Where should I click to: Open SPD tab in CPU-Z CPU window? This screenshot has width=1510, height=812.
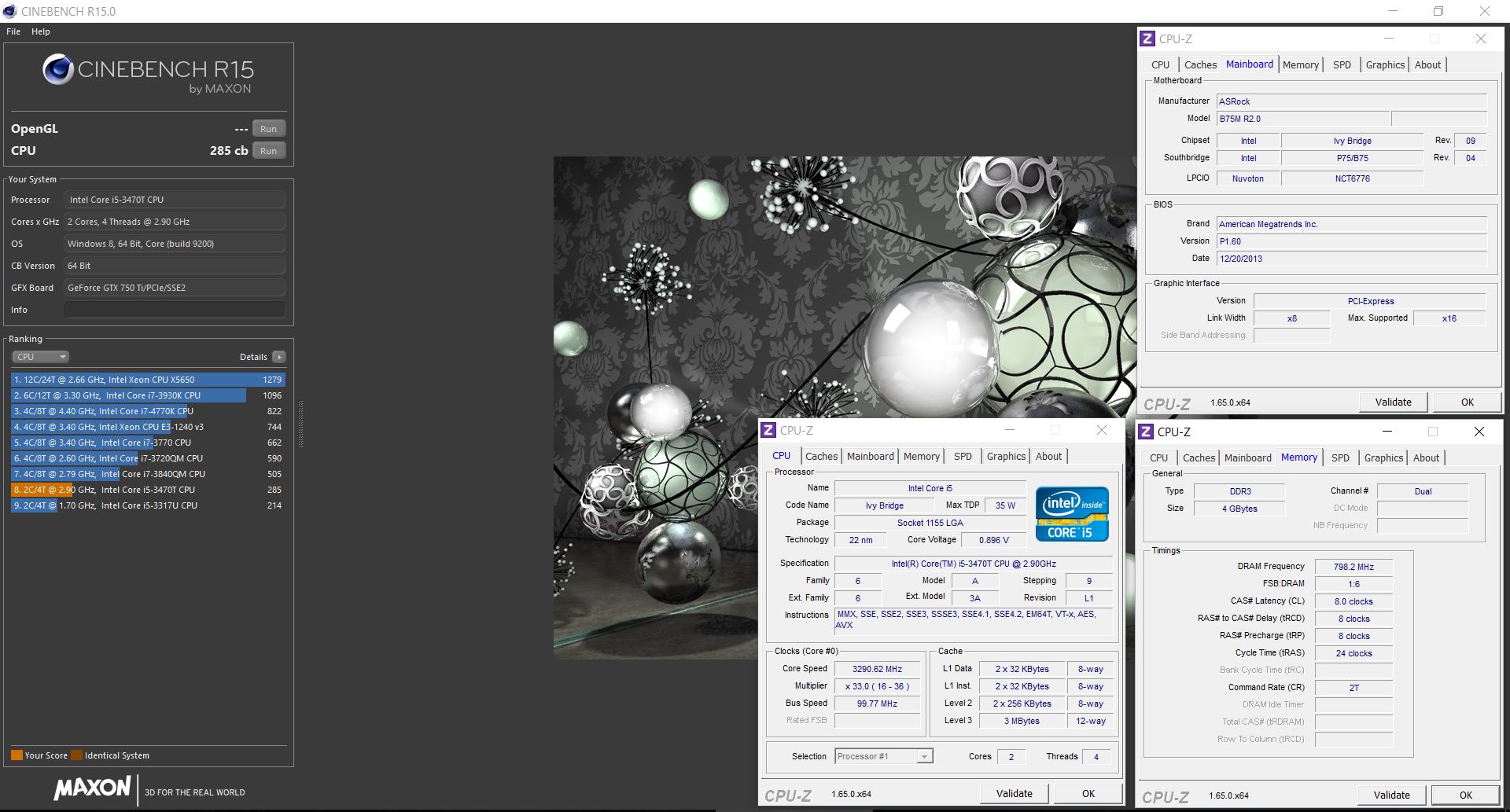pos(963,457)
